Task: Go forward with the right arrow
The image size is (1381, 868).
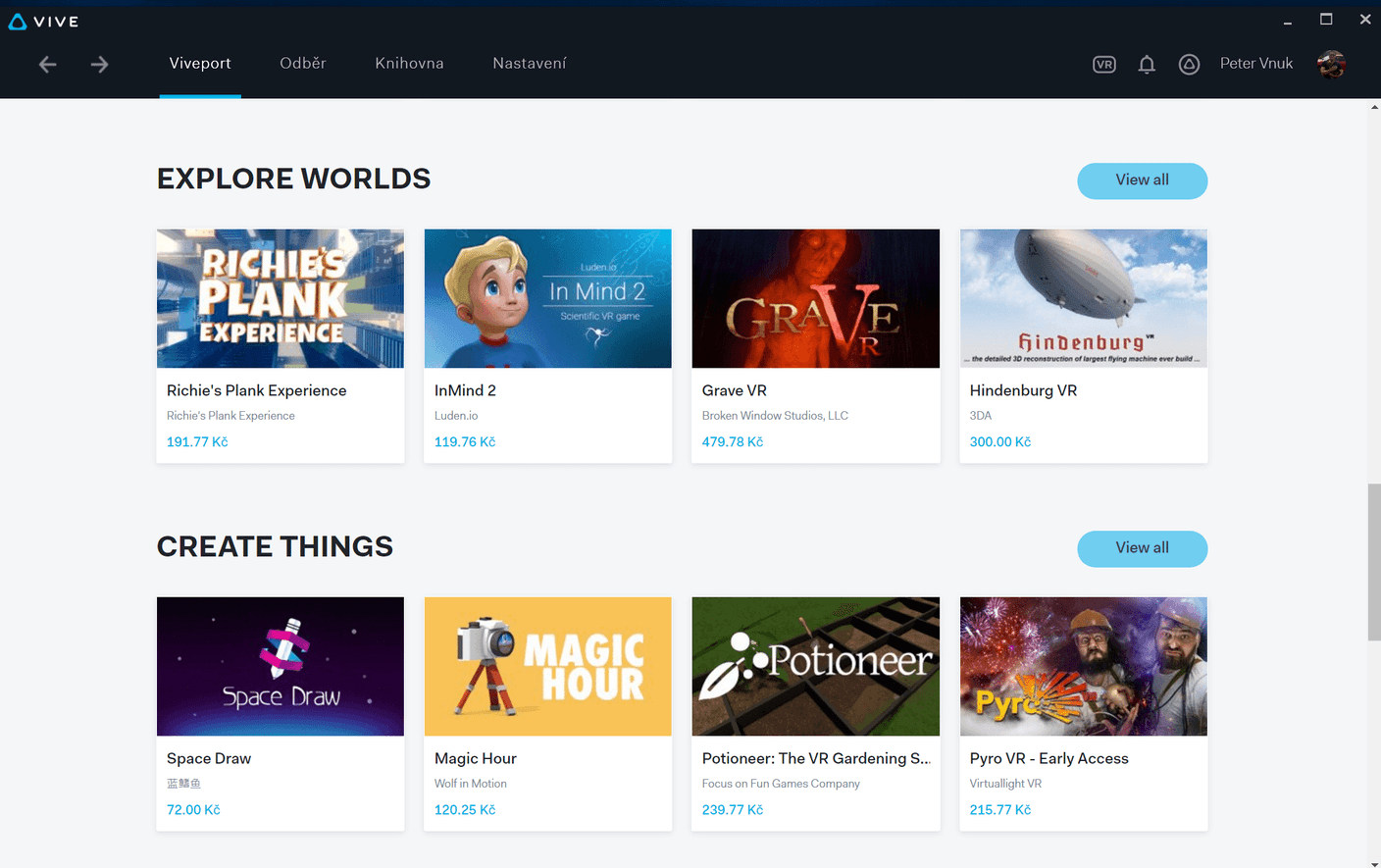Action: (x=99, y=65)
